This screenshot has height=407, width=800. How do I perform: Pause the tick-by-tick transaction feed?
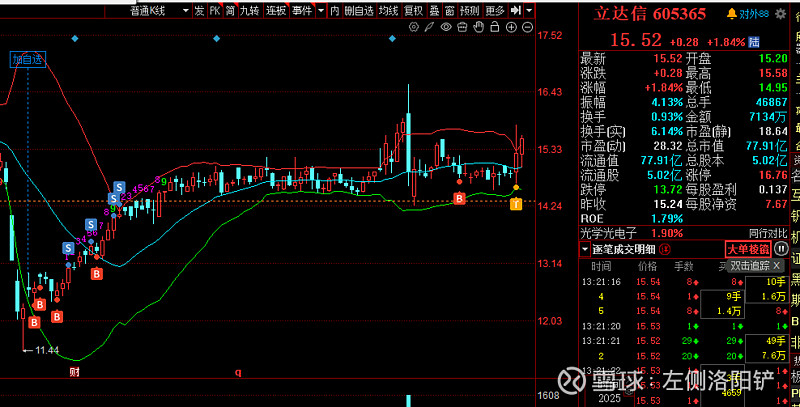point(781,249)
